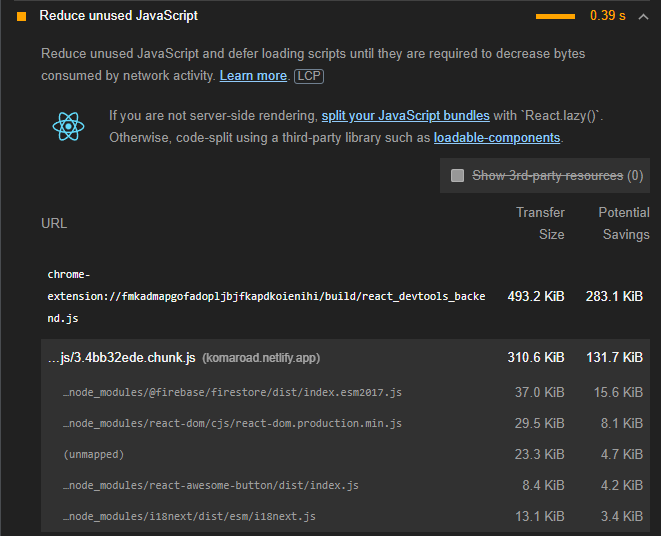The width and height of the screenshot is (661, 536).
Task: Open split your JavaScript bundles link
Action: click(x=406, y=116)
